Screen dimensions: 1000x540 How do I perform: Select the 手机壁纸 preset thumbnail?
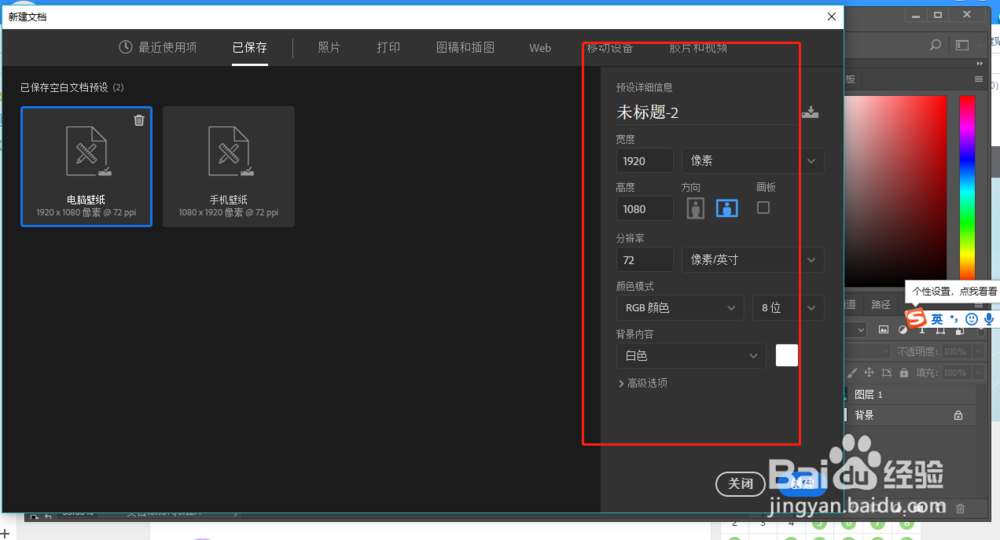tap(228, 166)
